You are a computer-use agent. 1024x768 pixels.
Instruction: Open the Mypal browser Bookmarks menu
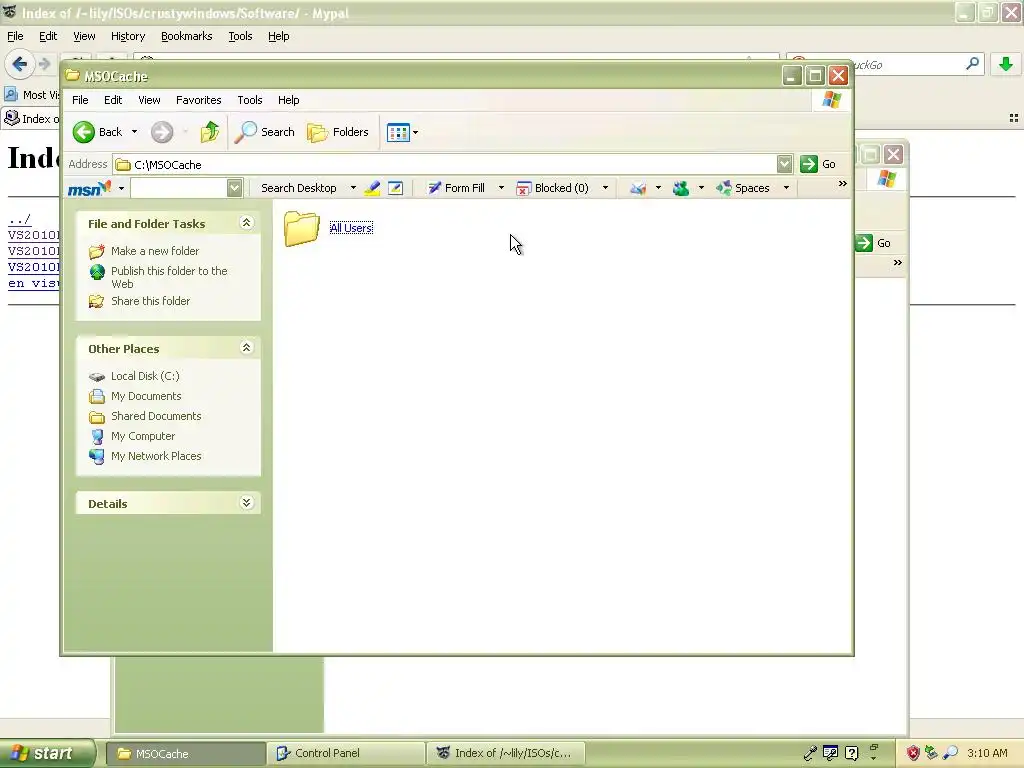click(187, 36)
